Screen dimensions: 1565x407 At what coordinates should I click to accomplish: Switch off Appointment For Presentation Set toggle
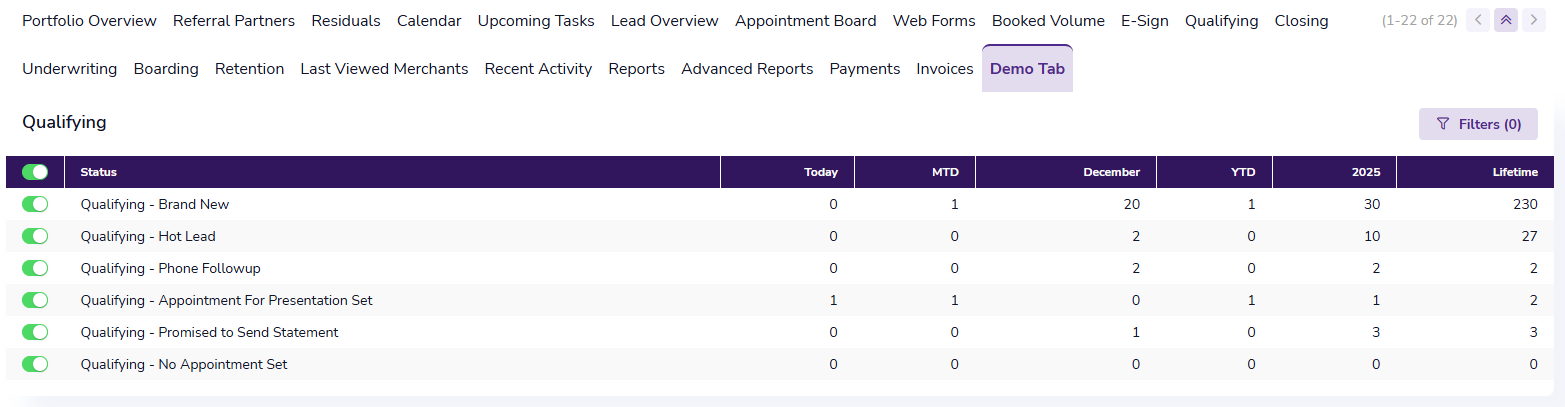[x=35, y=300]
